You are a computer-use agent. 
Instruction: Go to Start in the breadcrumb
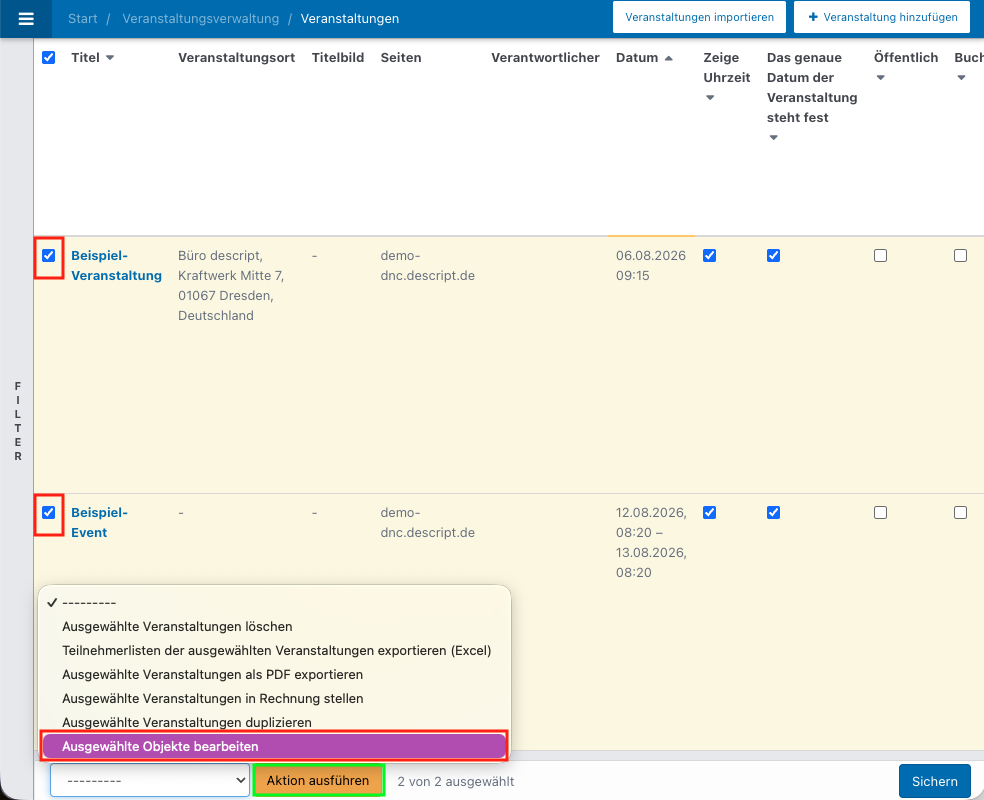click(x=83, y=19)
